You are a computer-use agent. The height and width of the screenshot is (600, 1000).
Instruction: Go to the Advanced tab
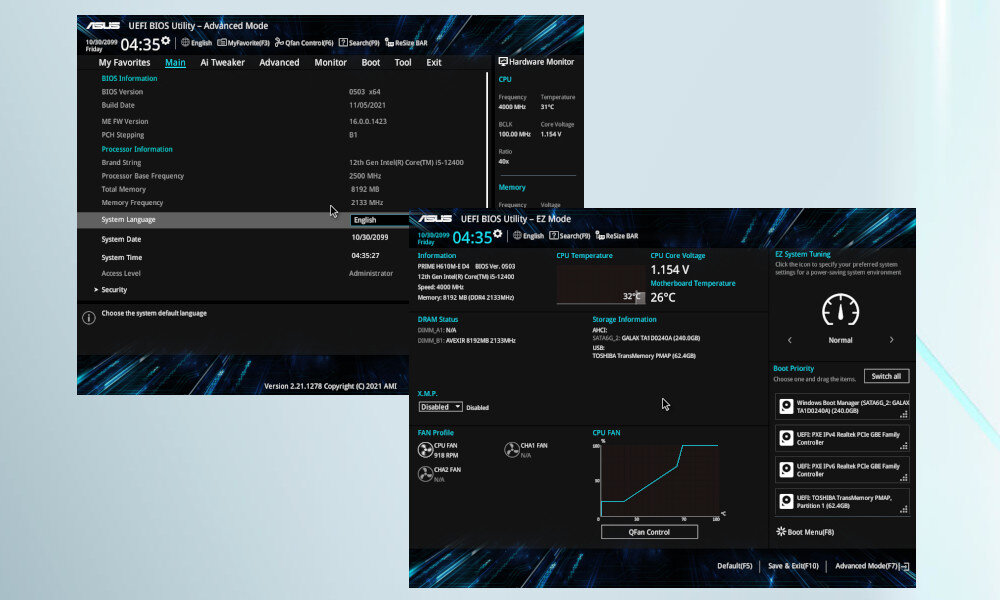[279, 62]
